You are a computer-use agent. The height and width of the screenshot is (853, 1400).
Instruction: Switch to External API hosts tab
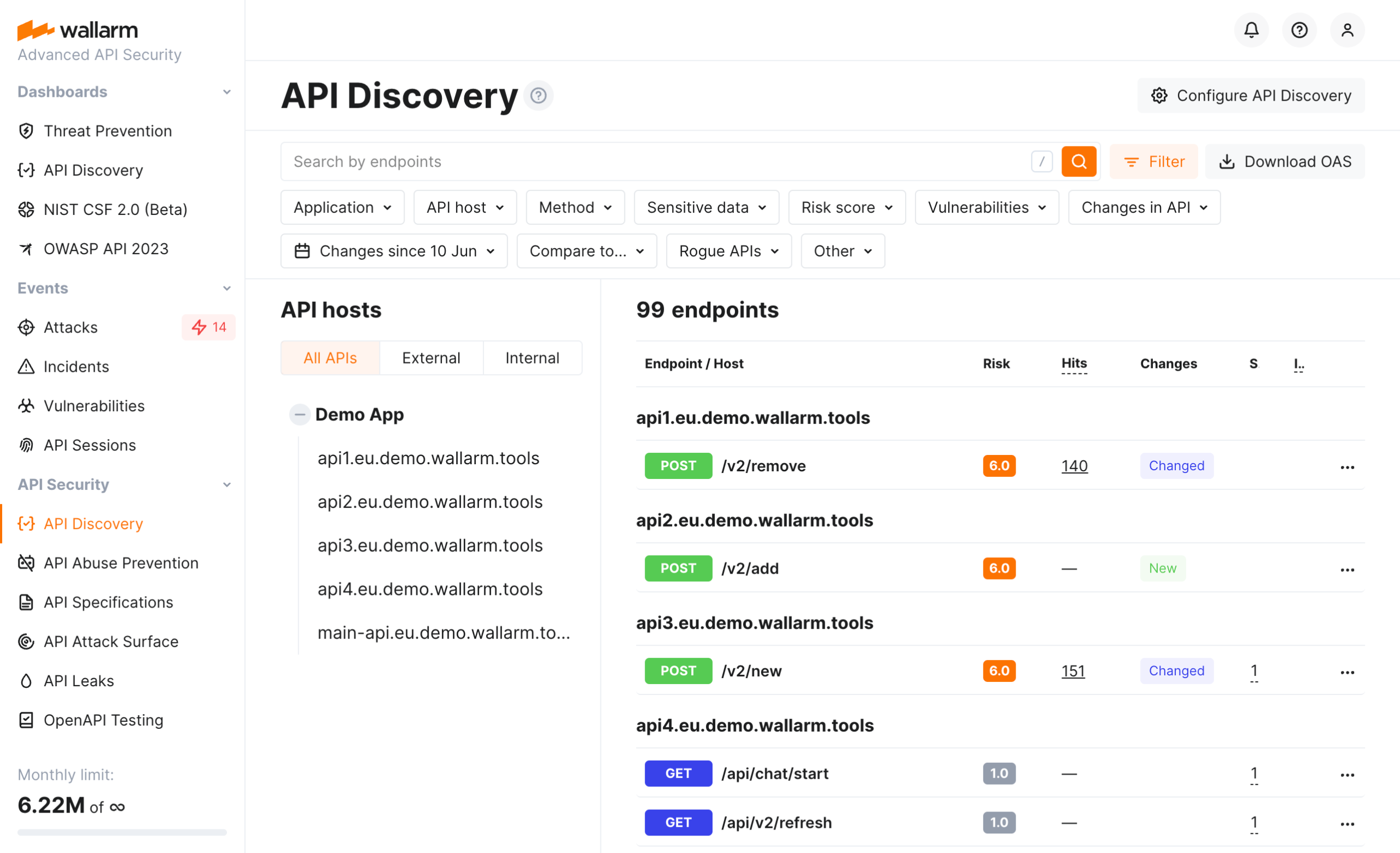click(431, 358)
